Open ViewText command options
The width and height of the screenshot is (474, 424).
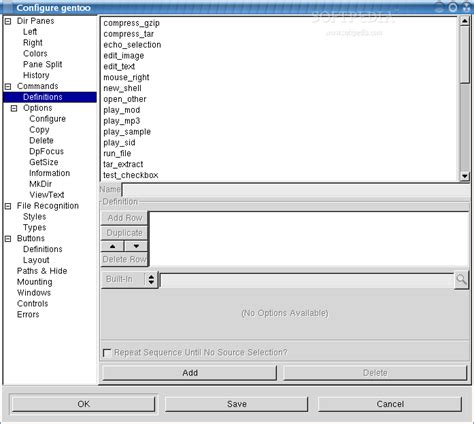coord(47,195)
